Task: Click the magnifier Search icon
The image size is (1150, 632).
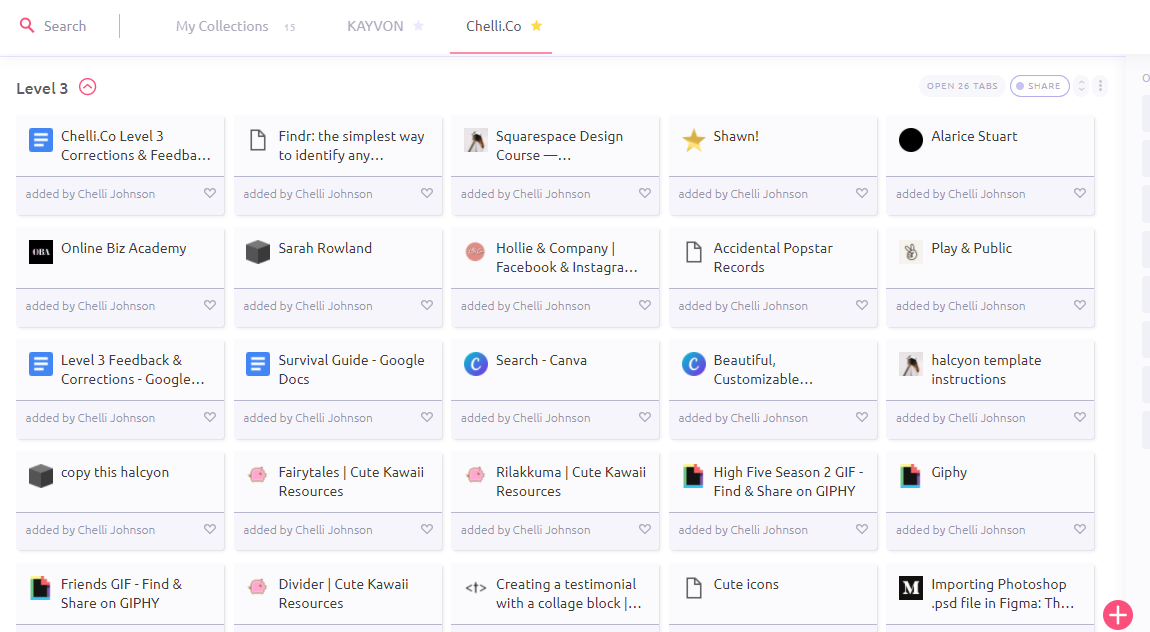Action: 27,26
